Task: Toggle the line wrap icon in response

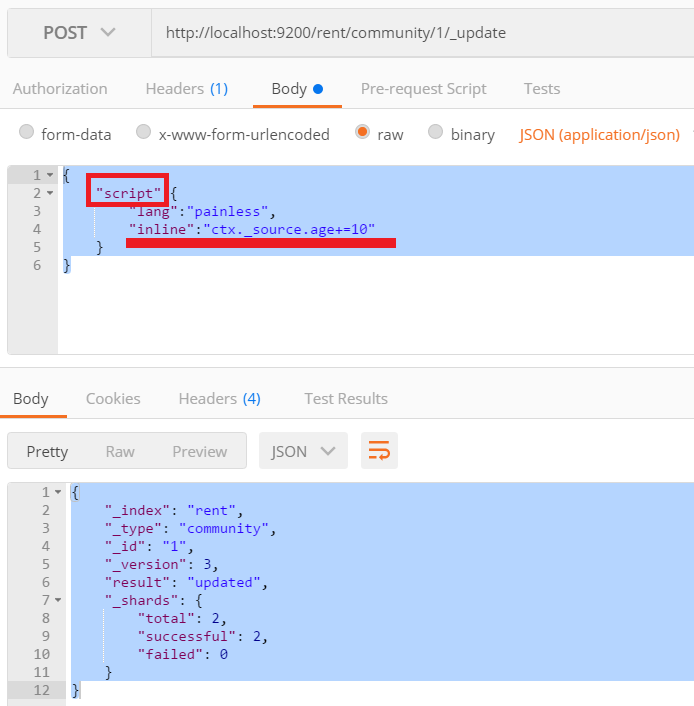Action: point(379,451)
